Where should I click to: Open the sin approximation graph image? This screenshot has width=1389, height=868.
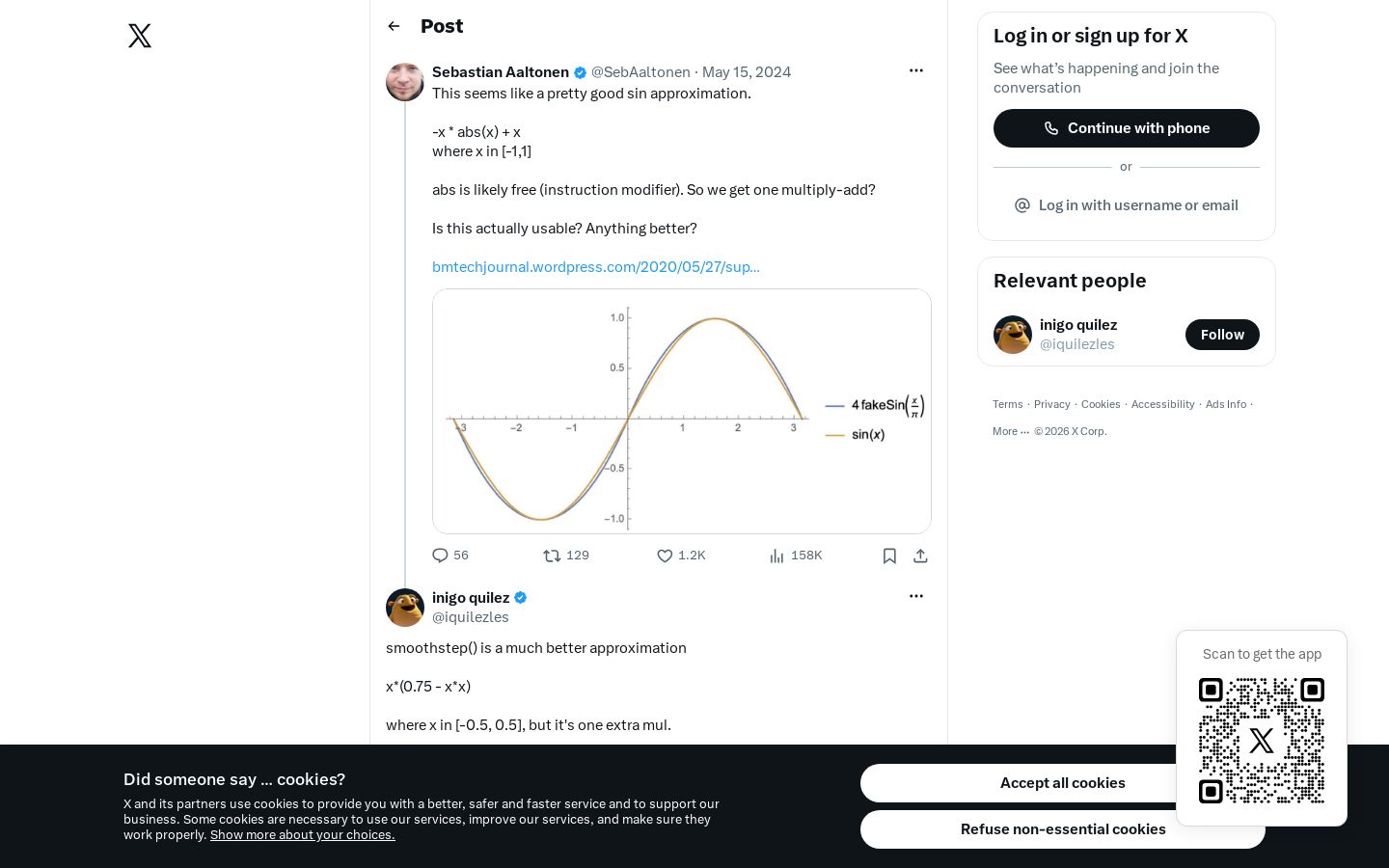pos(682,412)
